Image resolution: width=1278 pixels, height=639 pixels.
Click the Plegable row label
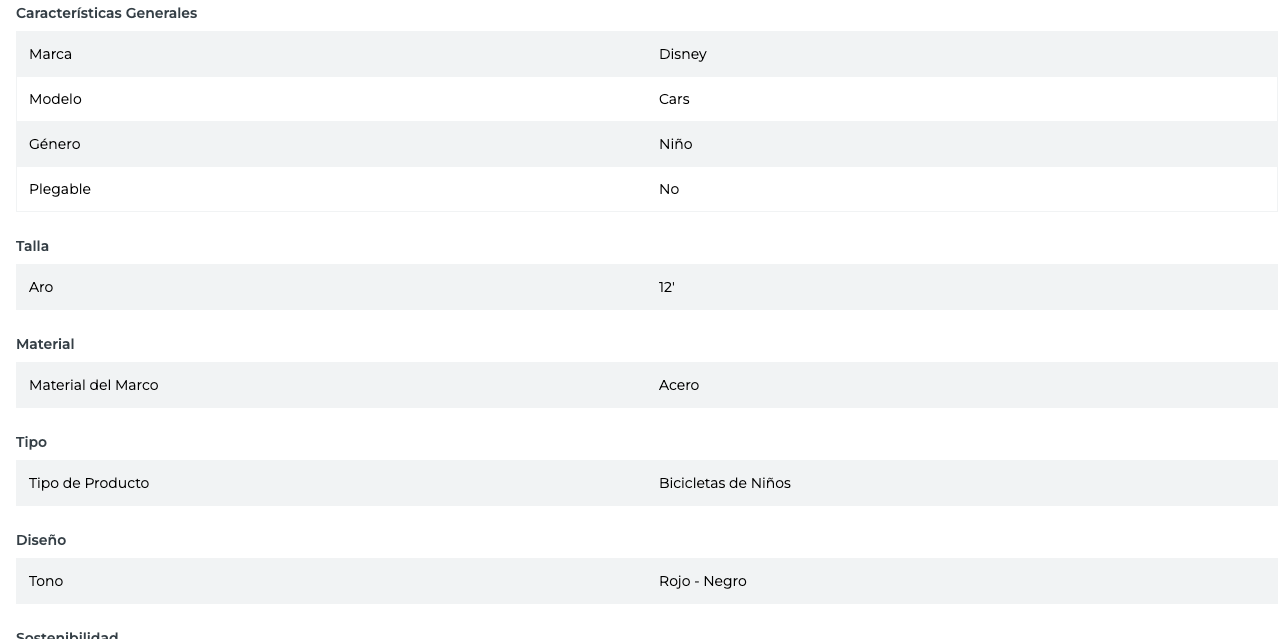point(60,189)
